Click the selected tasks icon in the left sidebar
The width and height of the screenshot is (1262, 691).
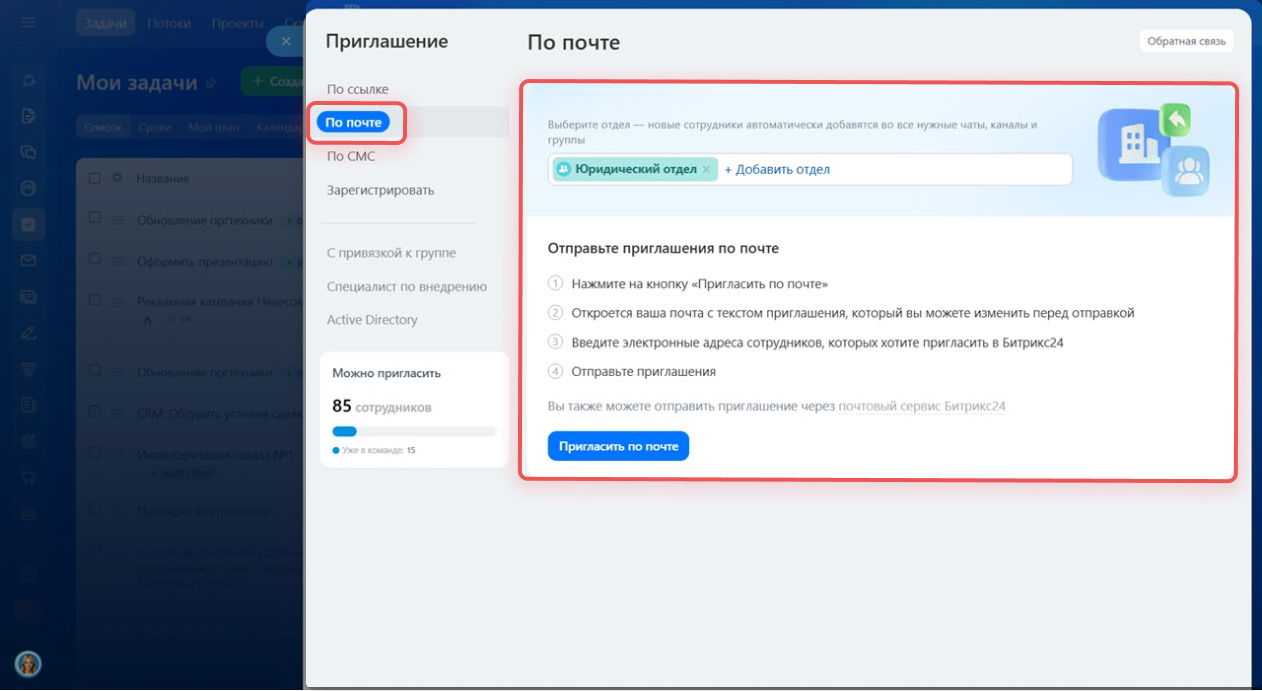[29, 225]
